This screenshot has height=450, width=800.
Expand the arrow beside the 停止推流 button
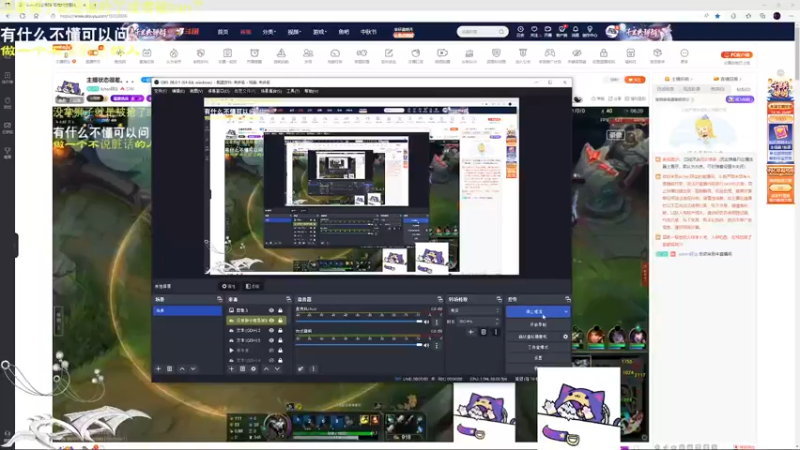point(566,311)
